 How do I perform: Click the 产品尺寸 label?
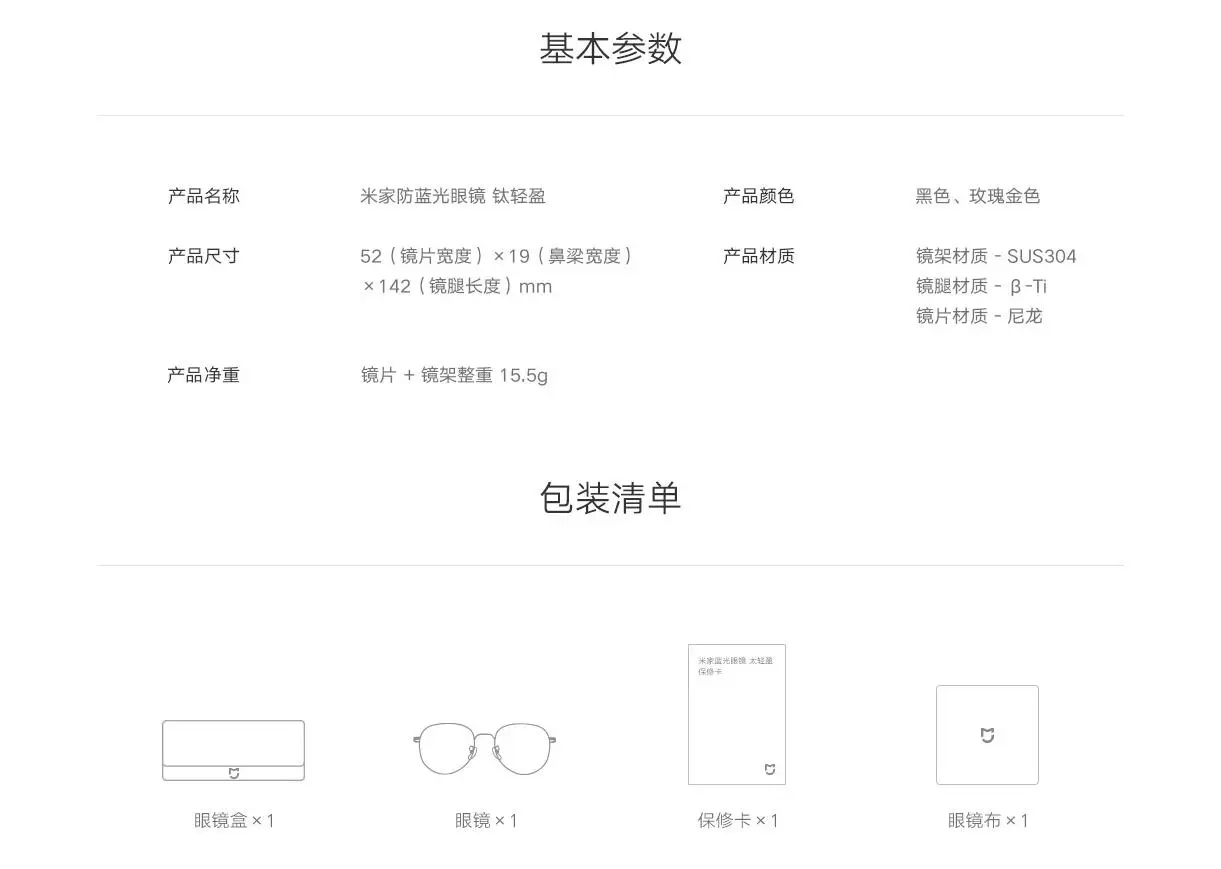204,256
